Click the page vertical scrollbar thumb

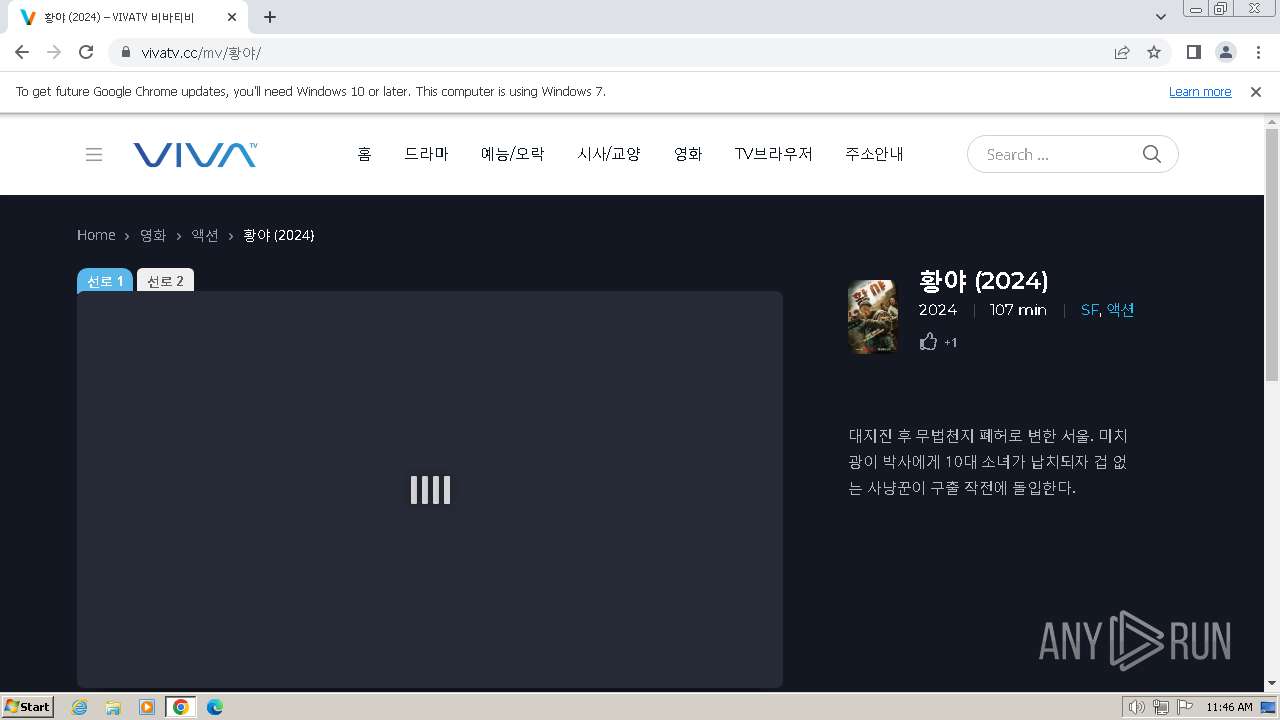click(1272, 254)
